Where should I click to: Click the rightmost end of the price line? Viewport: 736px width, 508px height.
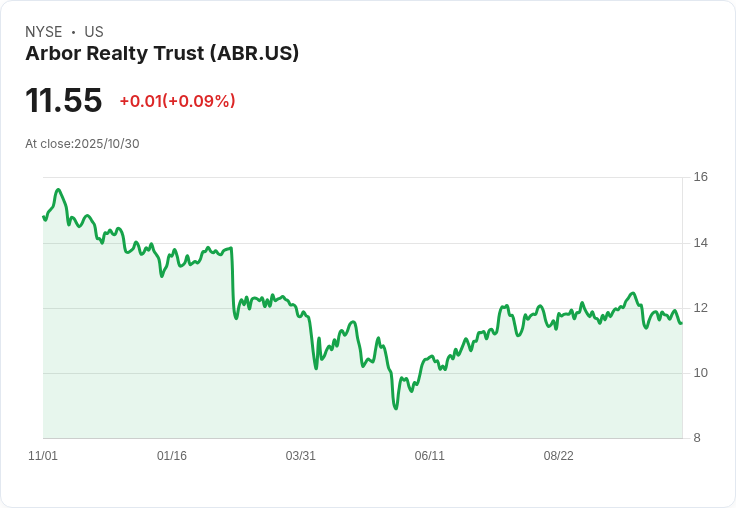pos(682,322)
